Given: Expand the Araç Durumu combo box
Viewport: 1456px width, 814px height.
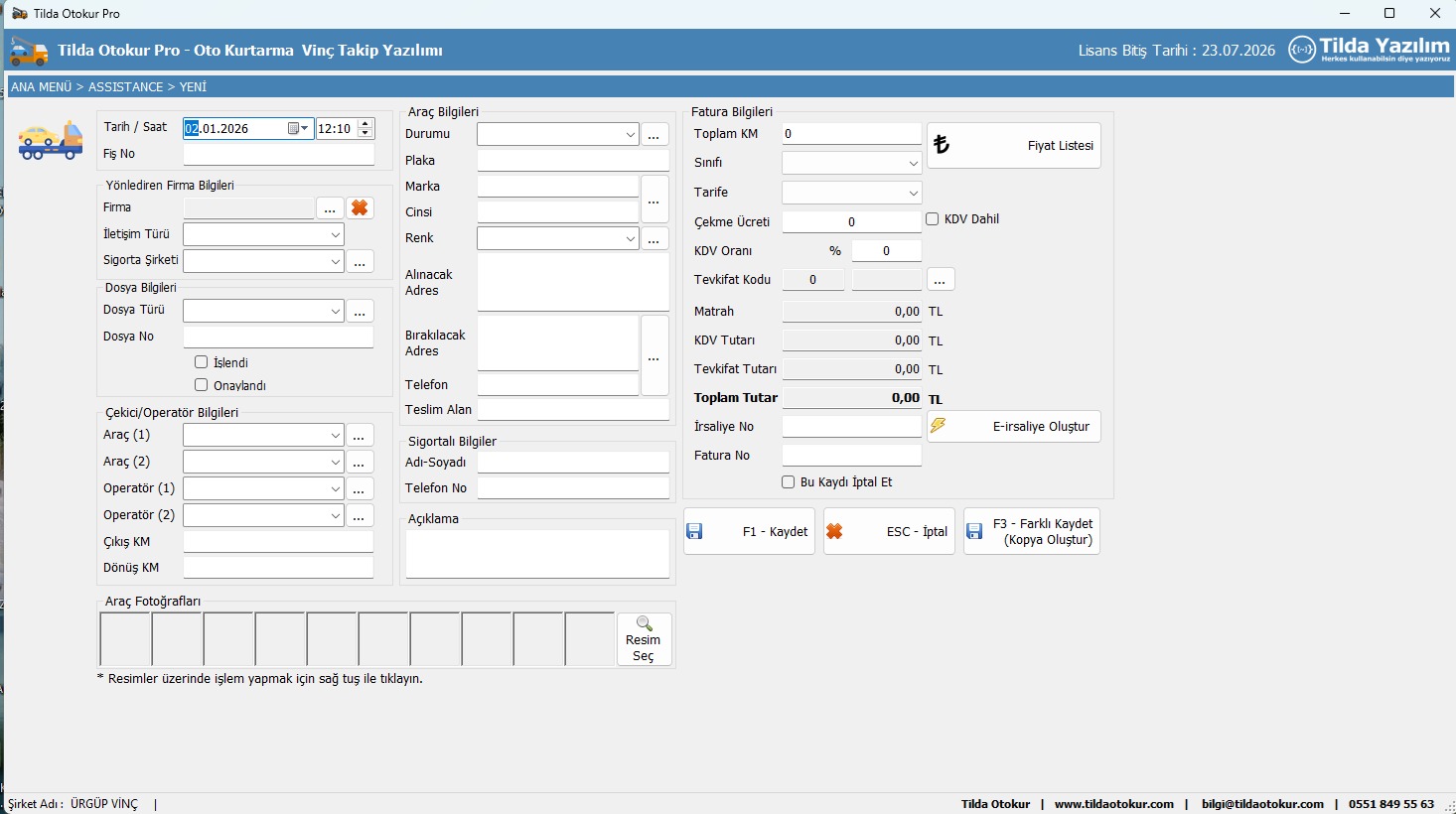Looking at the screenshot, I should click(630, 135).
